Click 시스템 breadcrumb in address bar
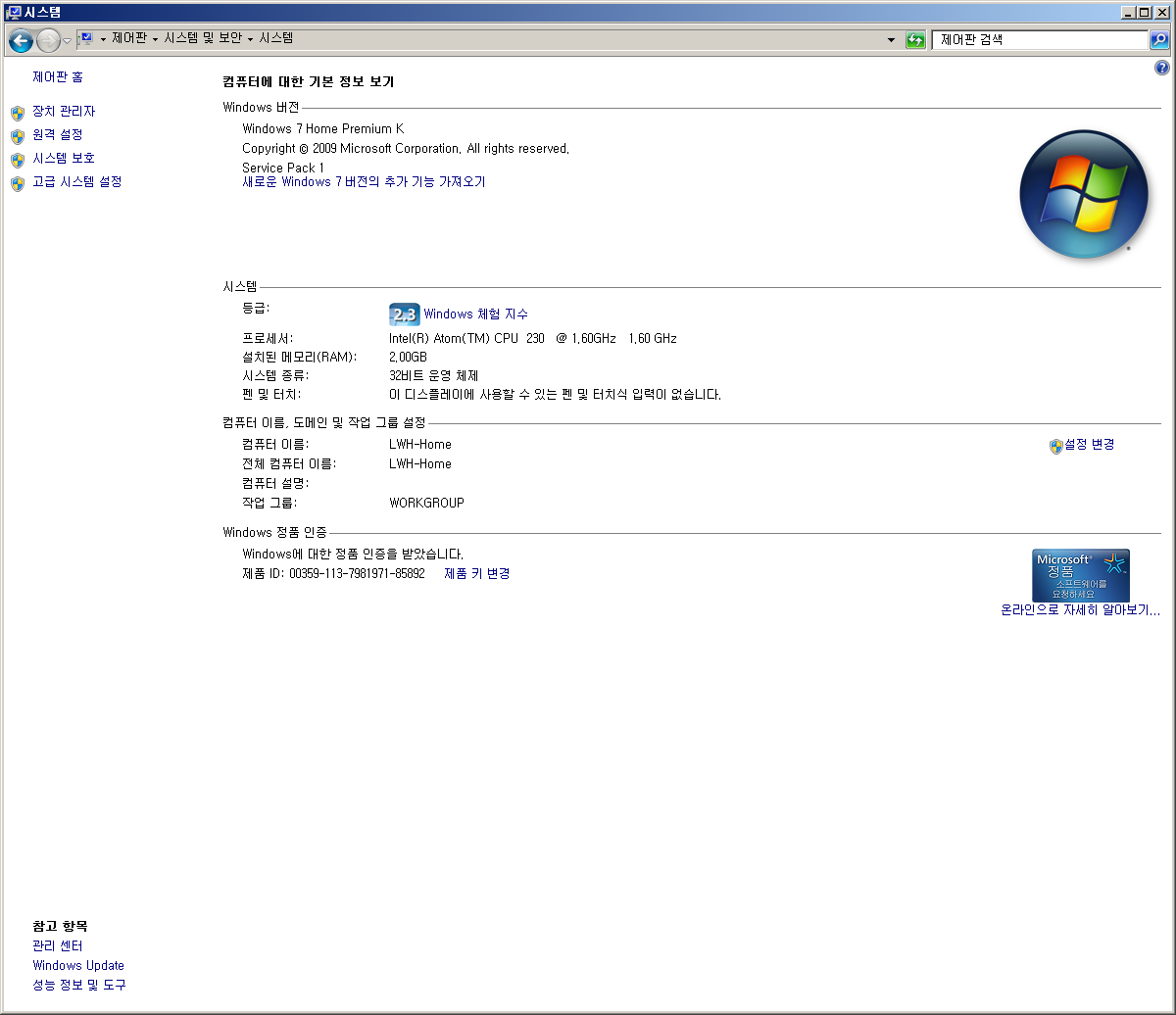 [276, 39]
